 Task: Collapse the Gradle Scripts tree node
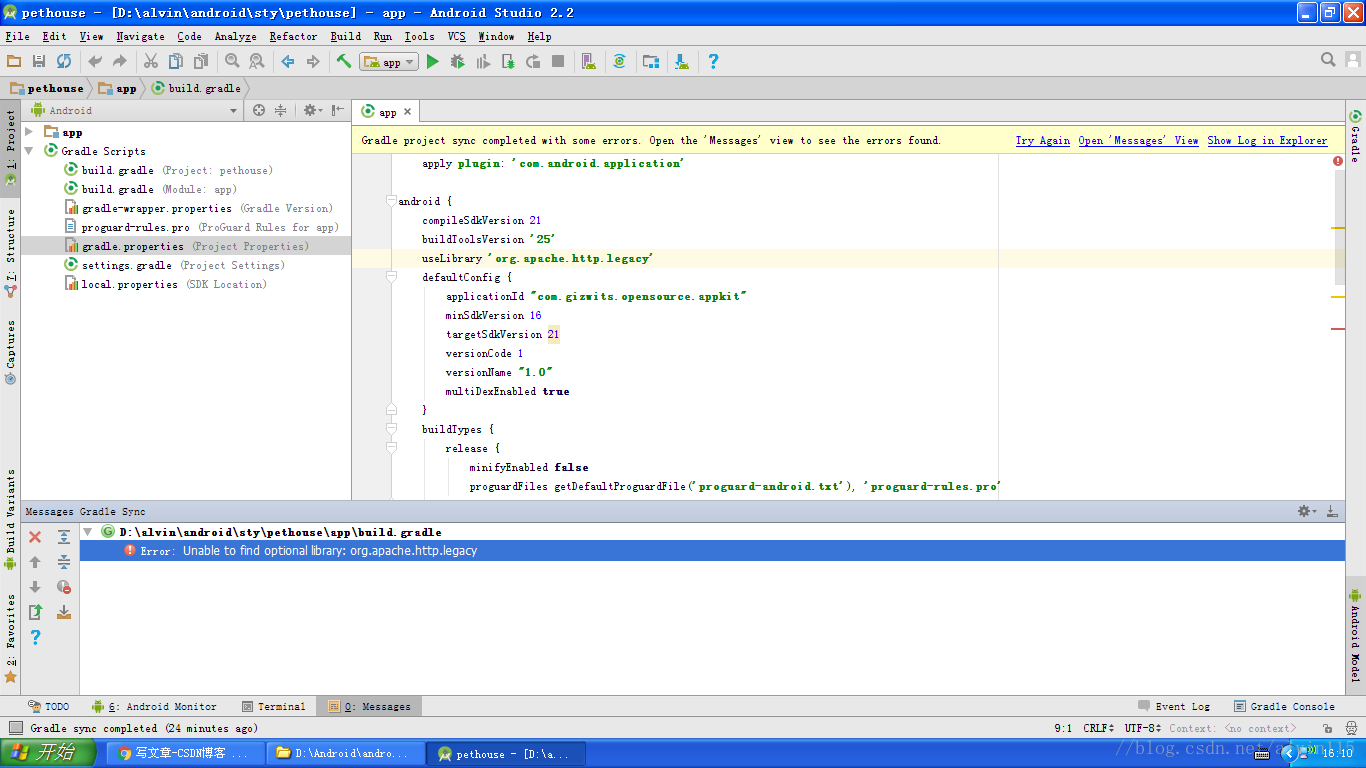pos(29,151)
